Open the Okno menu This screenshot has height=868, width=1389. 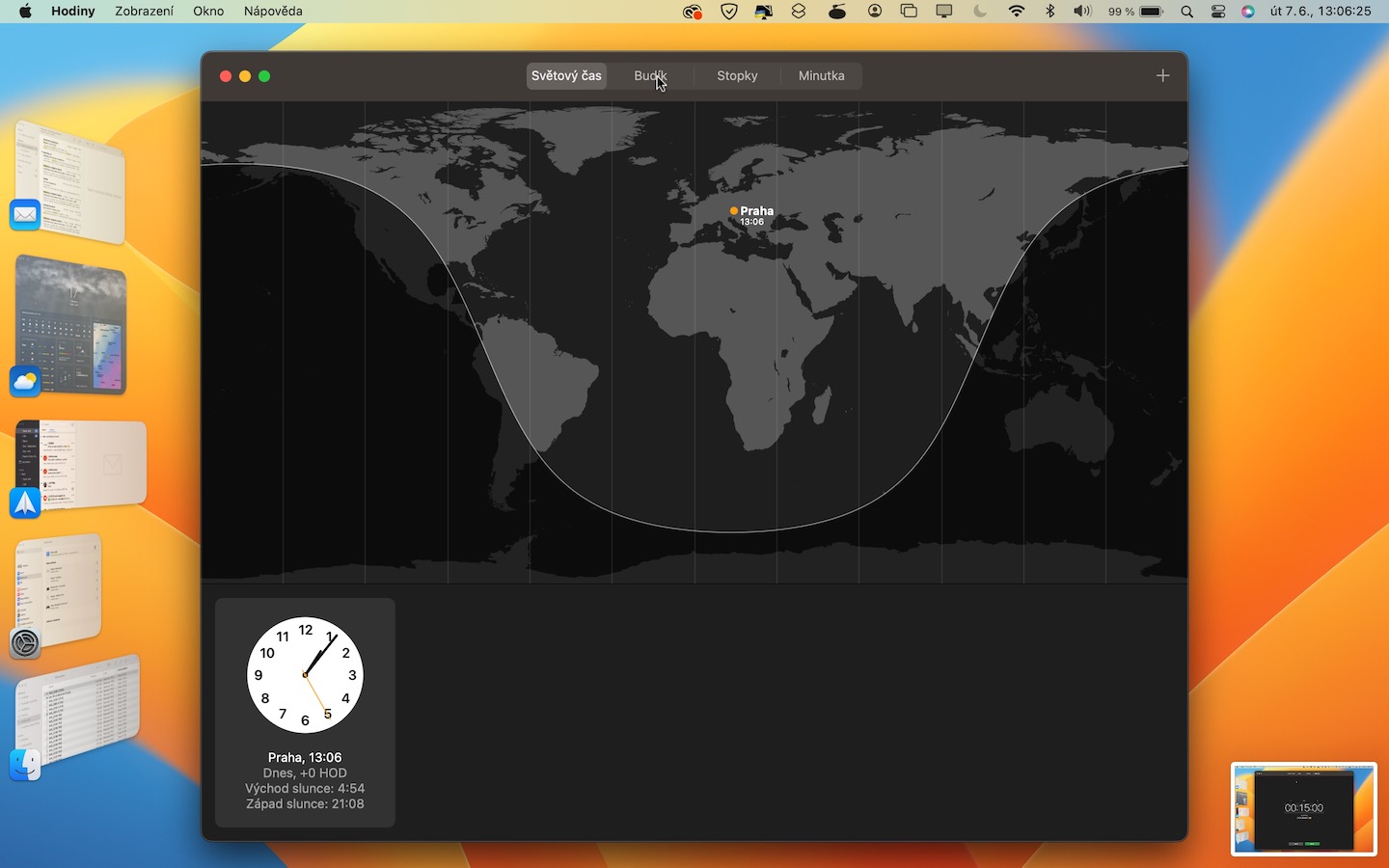click(208, 12)
